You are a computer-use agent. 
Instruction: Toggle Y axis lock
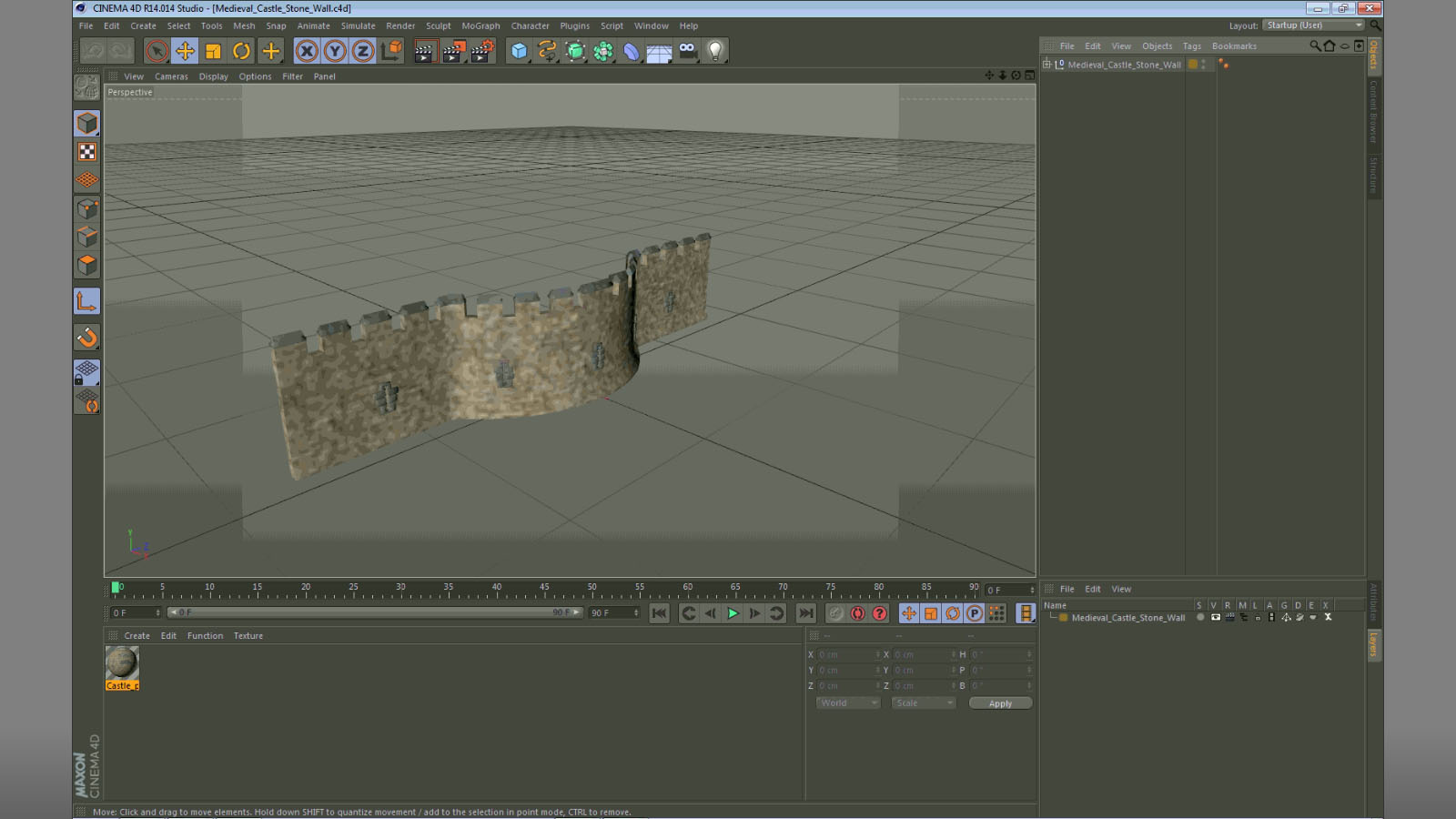click(335, 51)
